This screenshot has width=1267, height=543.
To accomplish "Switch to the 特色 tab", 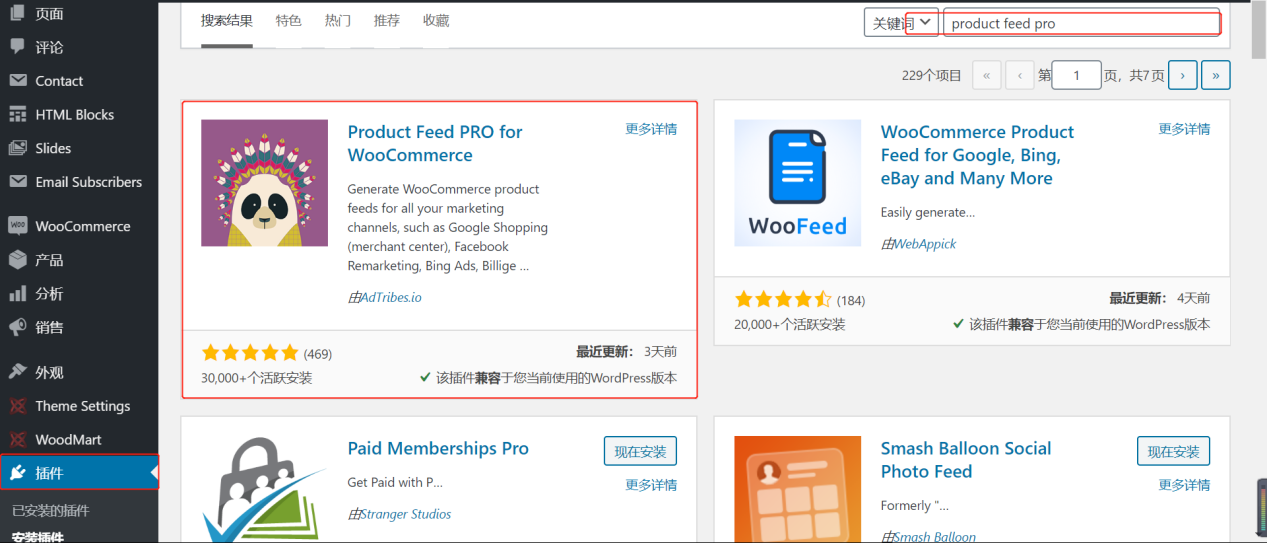I will pyautogui.click(x=289, y=21).
